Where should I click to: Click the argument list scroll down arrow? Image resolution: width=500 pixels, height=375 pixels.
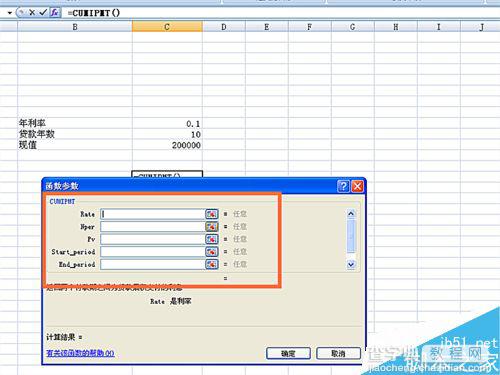[351, 265]
